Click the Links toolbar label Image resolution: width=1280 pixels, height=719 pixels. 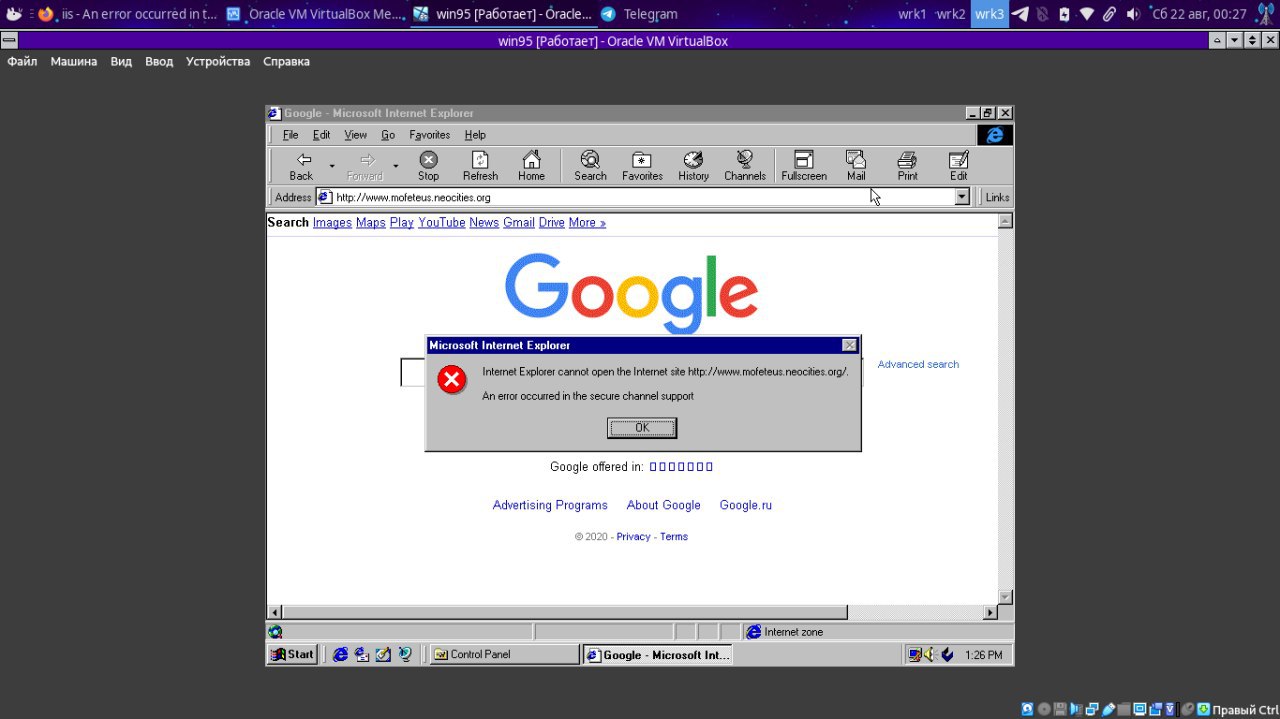[997, 197]
